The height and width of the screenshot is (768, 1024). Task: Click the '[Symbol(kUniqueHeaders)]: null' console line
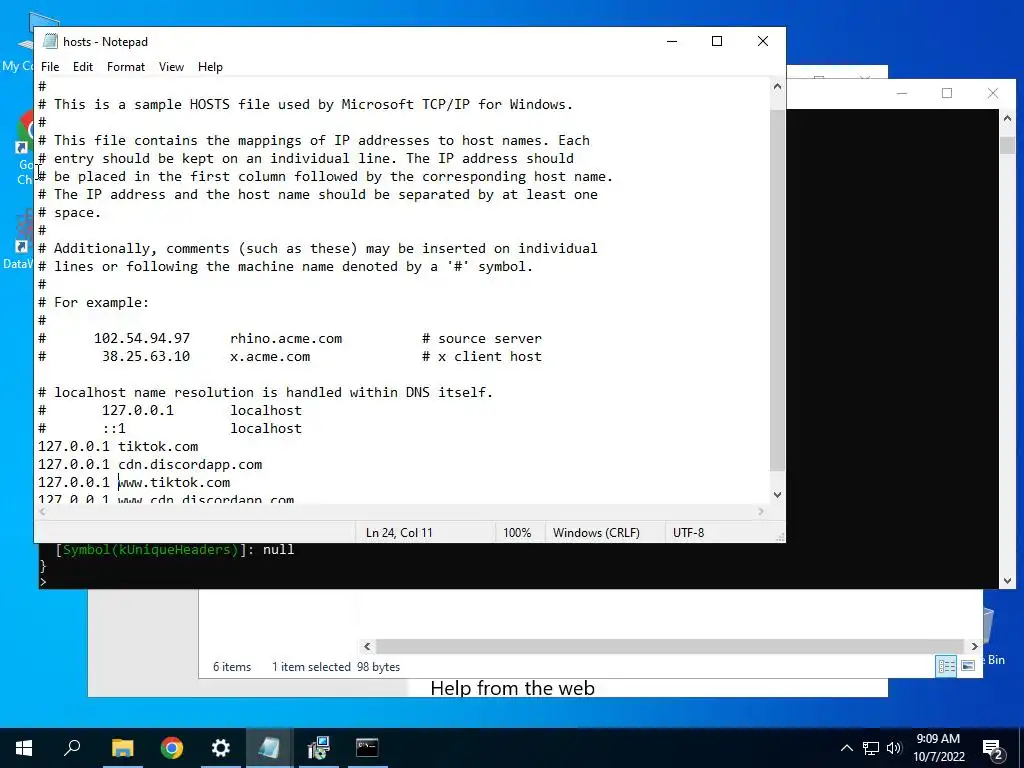click(175, 550)
